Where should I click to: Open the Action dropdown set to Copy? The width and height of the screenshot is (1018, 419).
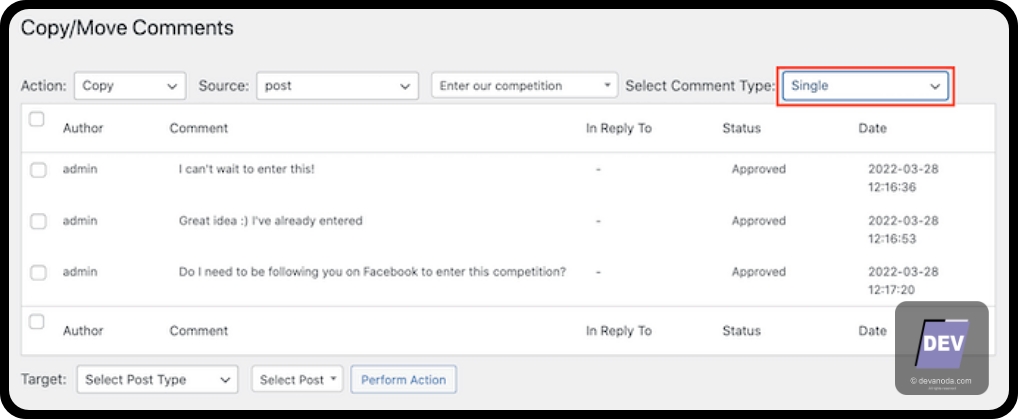[130, 86]
